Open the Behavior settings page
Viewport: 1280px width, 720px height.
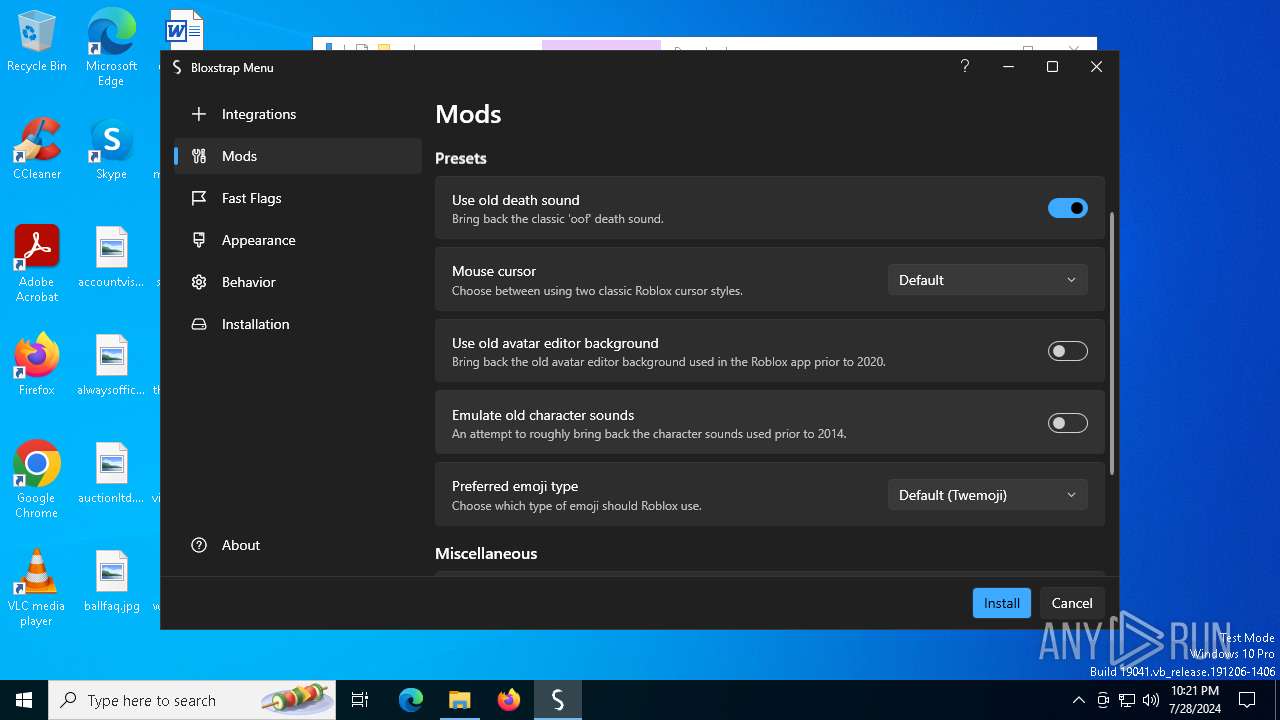tap(298, 282)
